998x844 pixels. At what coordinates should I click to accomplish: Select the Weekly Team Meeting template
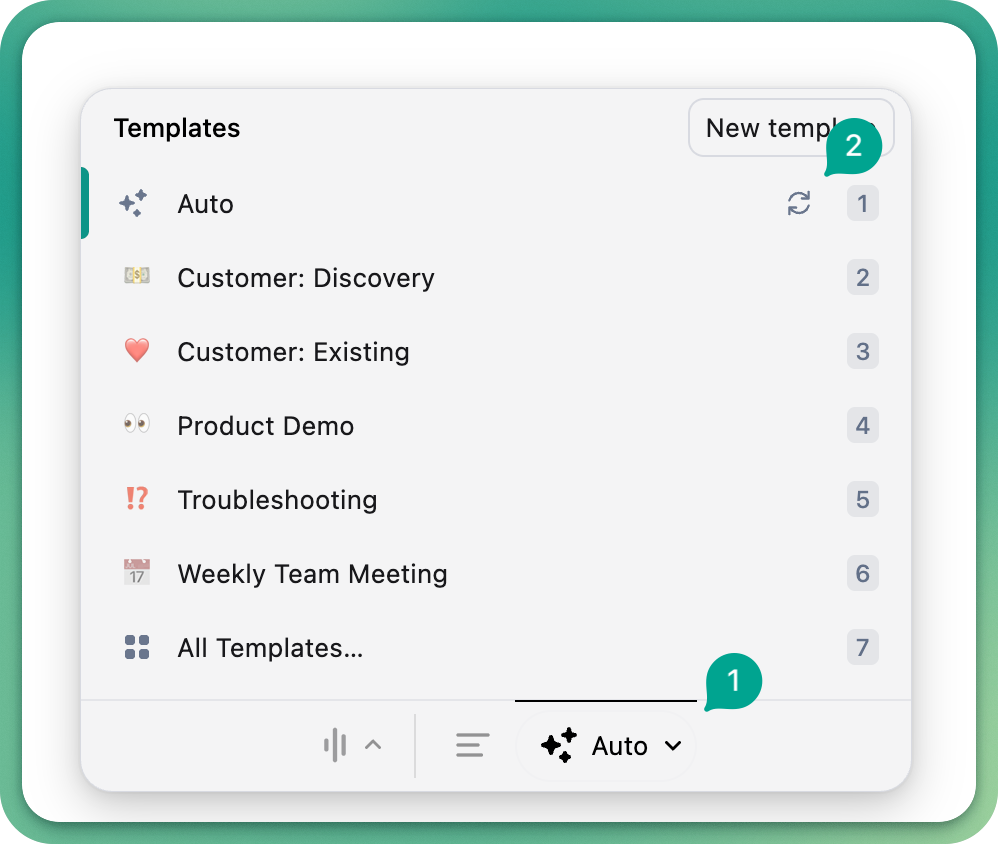coord(312,574)
